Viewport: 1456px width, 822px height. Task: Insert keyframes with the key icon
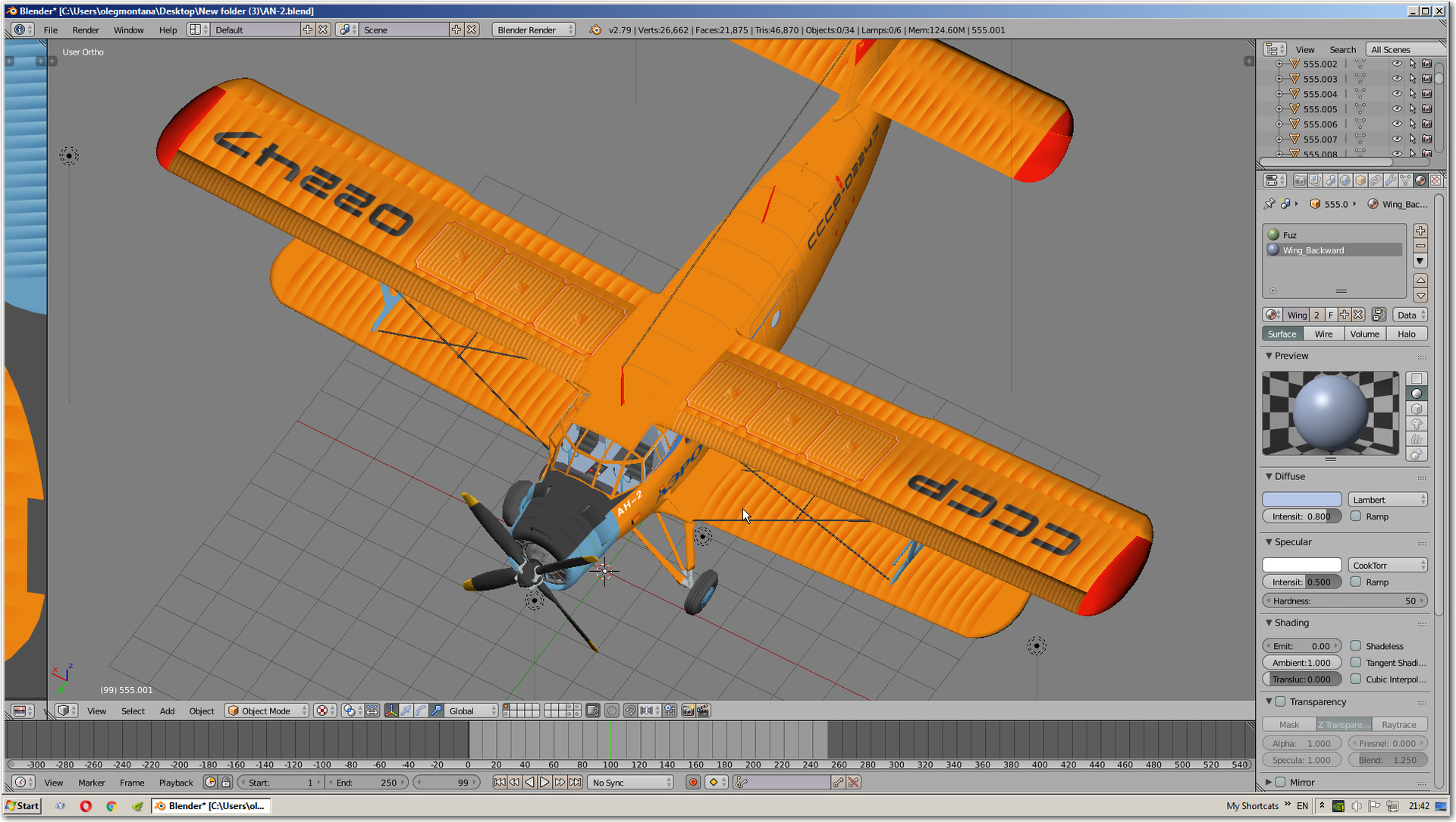click(838, 783)
